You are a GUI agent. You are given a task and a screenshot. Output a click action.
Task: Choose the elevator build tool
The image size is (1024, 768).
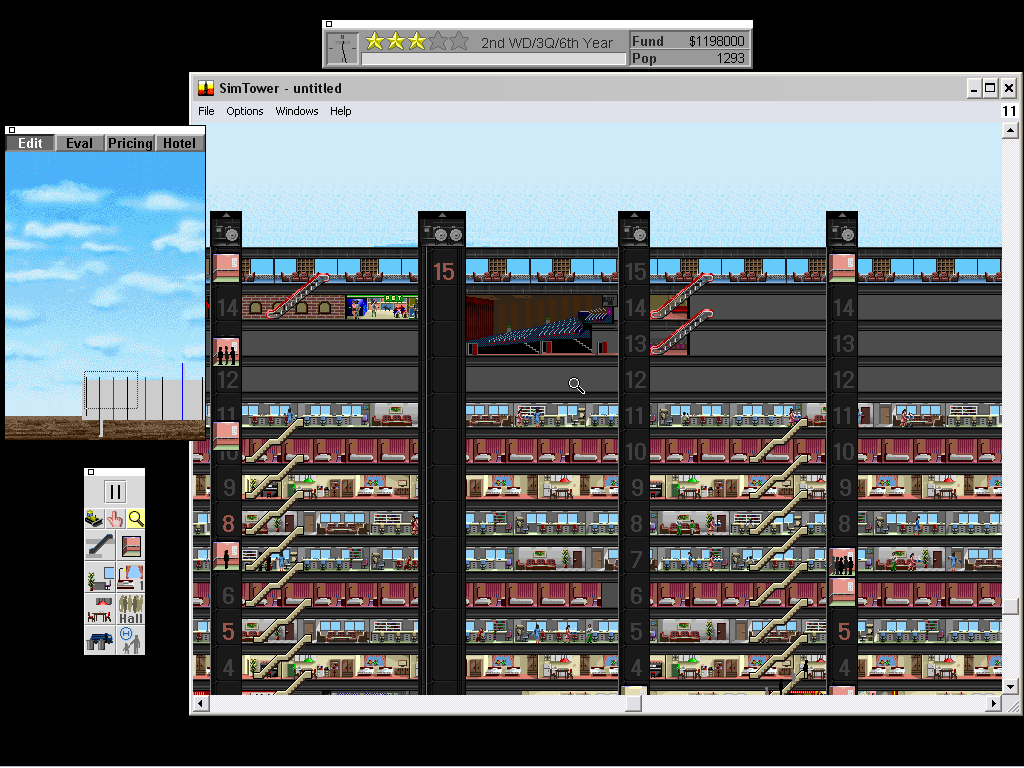pos(131,545)
